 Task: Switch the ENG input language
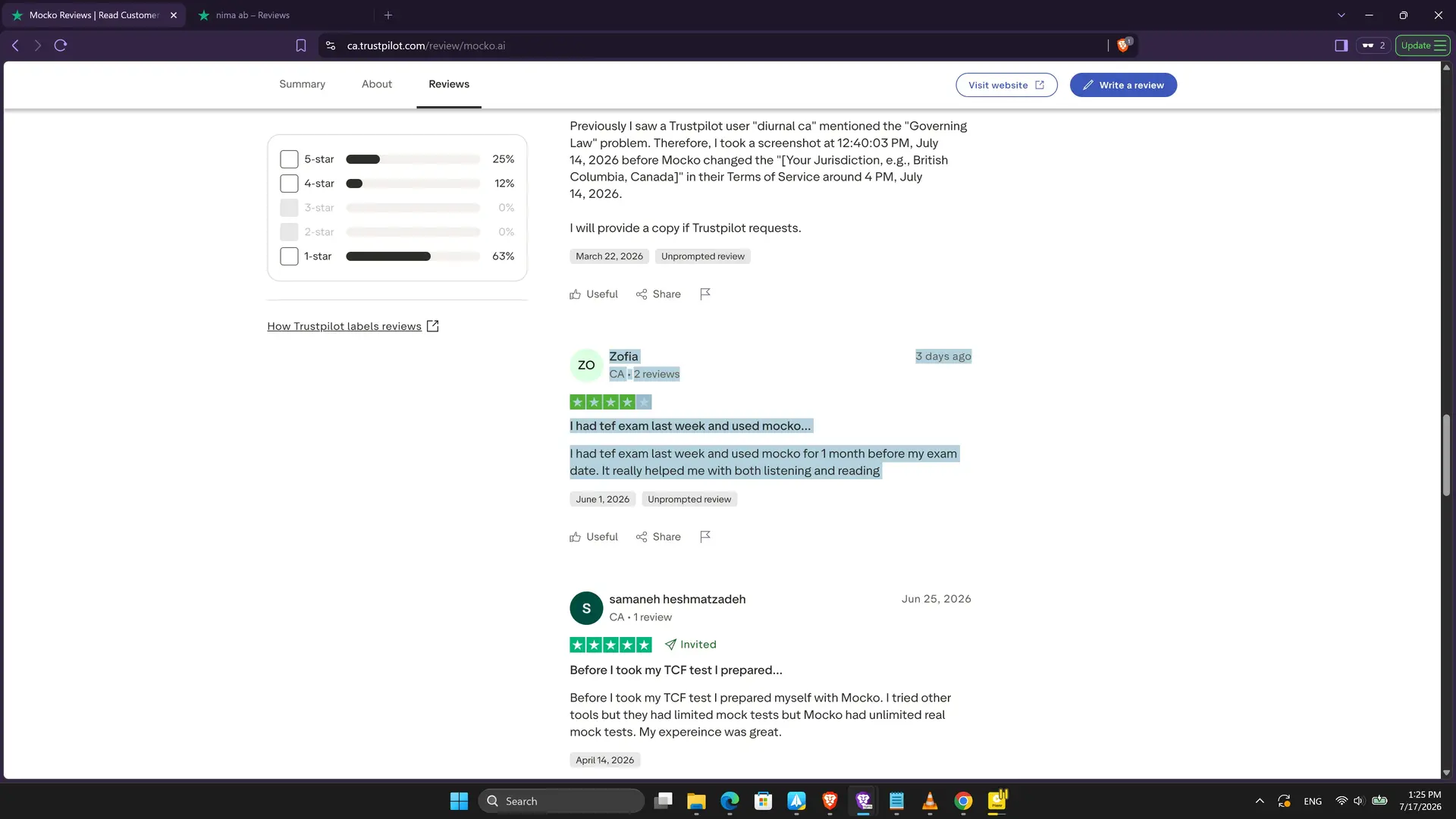(x=1313, y=801)
